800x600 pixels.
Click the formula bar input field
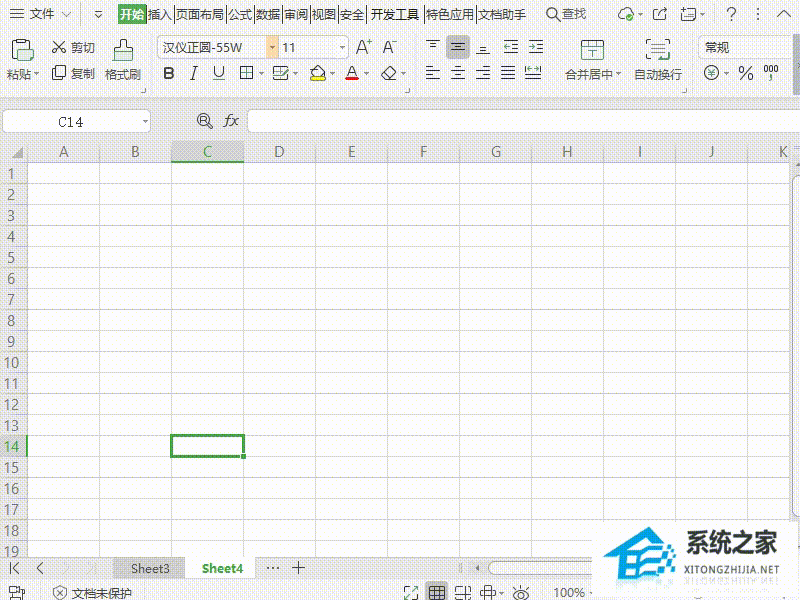[523, 121]
